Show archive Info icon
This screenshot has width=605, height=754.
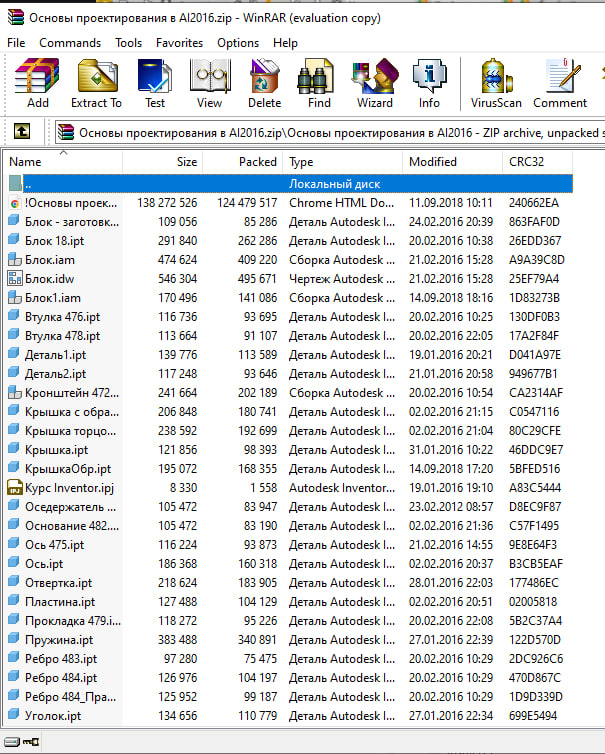[429, 76]
